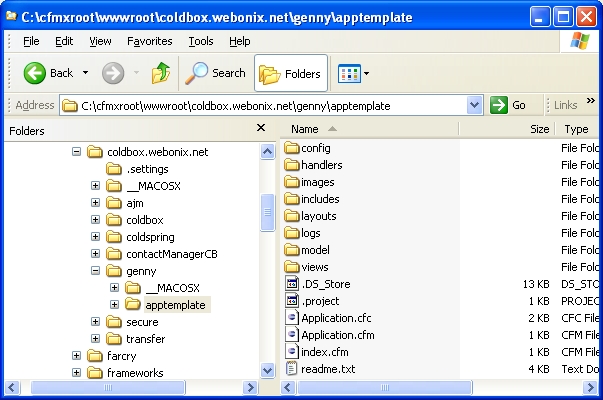The width and height of the screenshot is (603, 400).
Task: Select the .project file icon
Action: pos(292,301)
